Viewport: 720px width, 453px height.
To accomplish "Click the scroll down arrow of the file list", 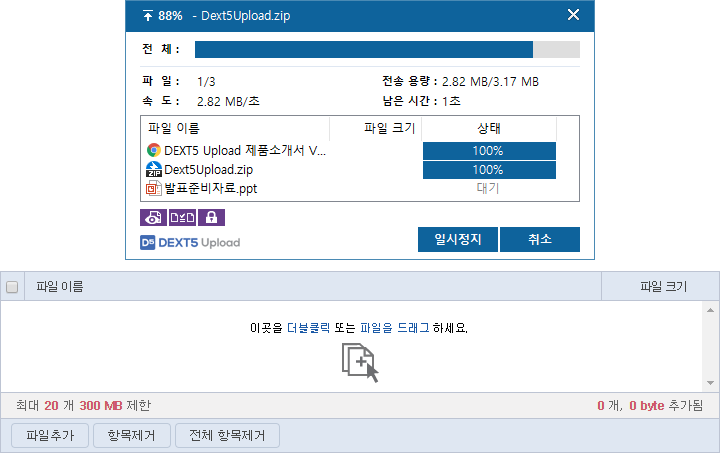I will [x=710, y=383].
